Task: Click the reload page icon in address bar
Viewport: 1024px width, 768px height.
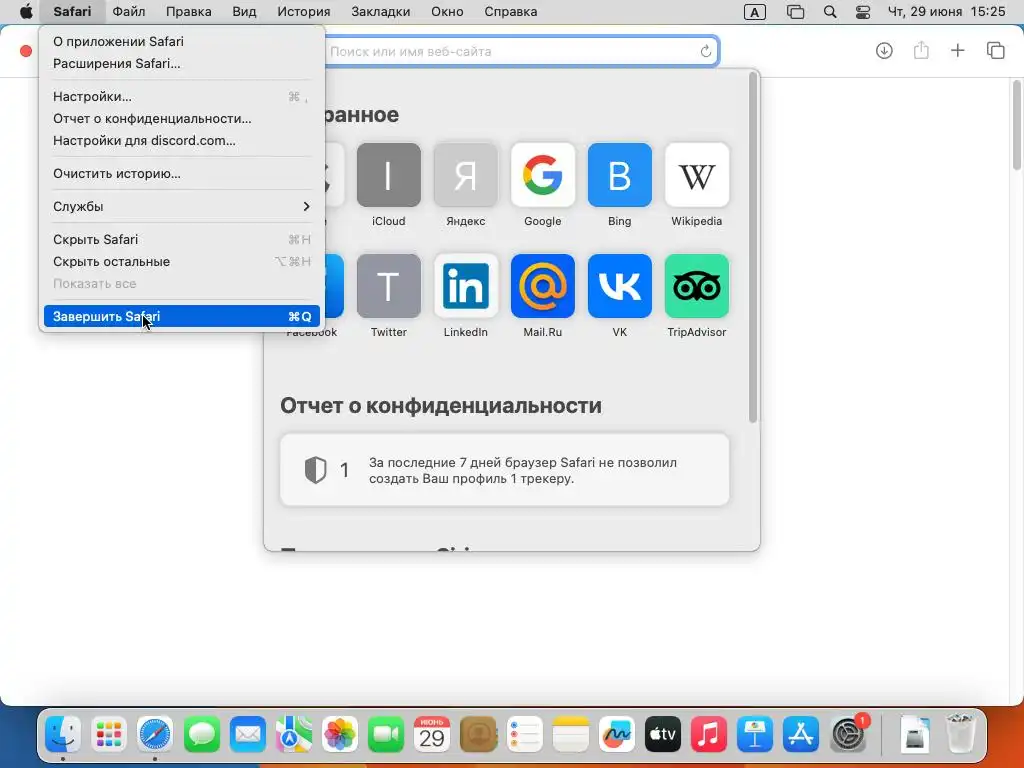Action: tap(705, 51)
